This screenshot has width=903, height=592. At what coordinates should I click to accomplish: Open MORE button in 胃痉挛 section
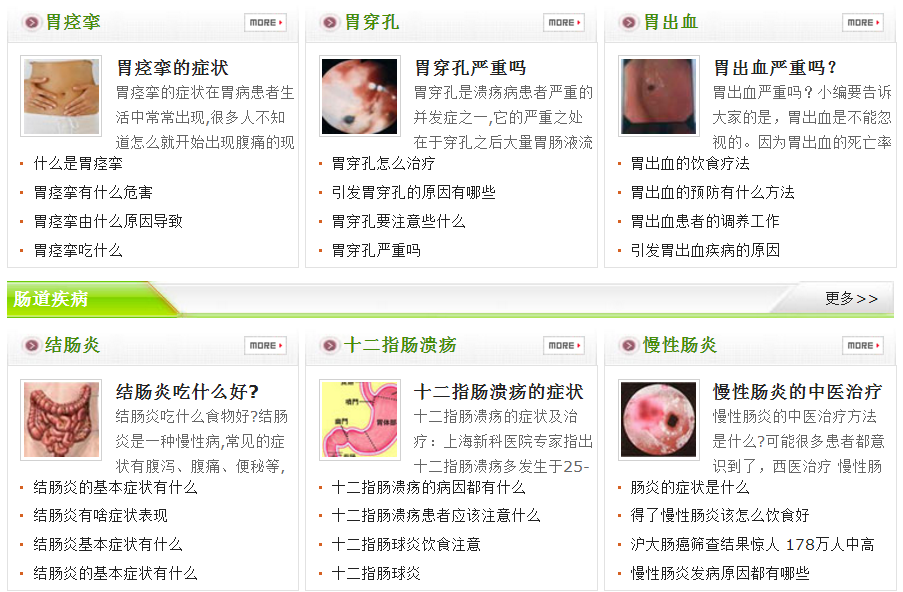[x=265, y=22]
